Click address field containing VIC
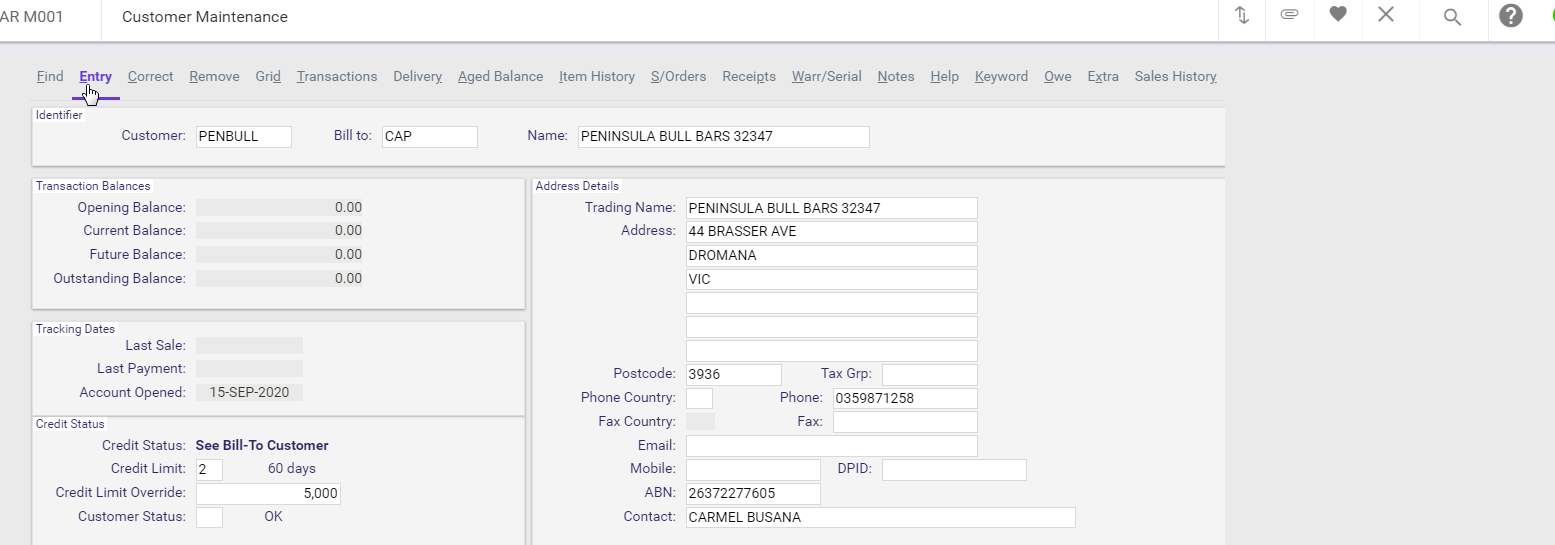 [832, 280]
